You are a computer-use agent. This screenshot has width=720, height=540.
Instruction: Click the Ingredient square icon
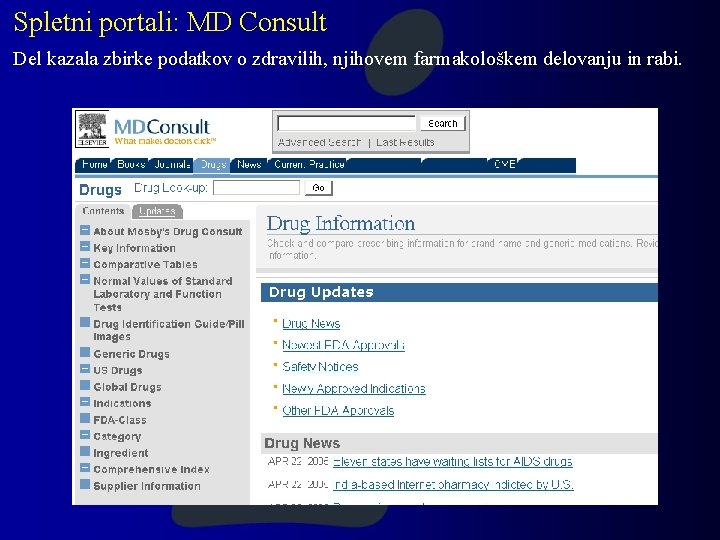tap(85, 451)
